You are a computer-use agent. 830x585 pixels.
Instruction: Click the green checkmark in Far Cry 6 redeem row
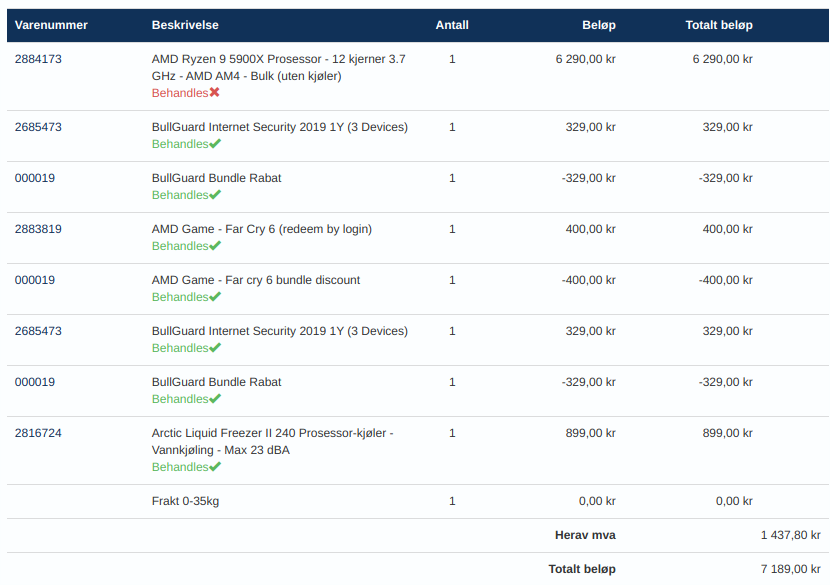215,246
